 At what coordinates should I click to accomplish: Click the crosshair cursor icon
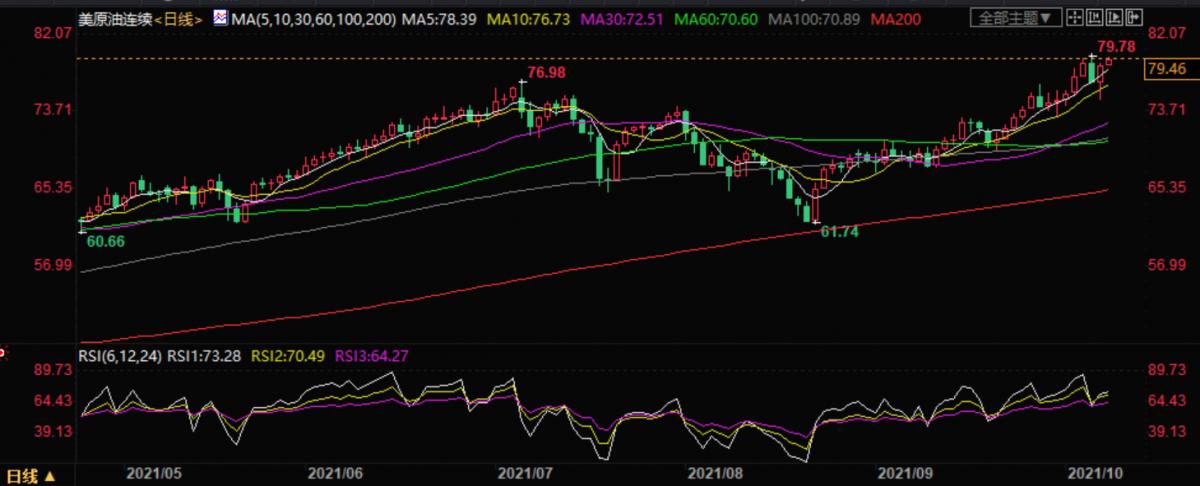1075,17
